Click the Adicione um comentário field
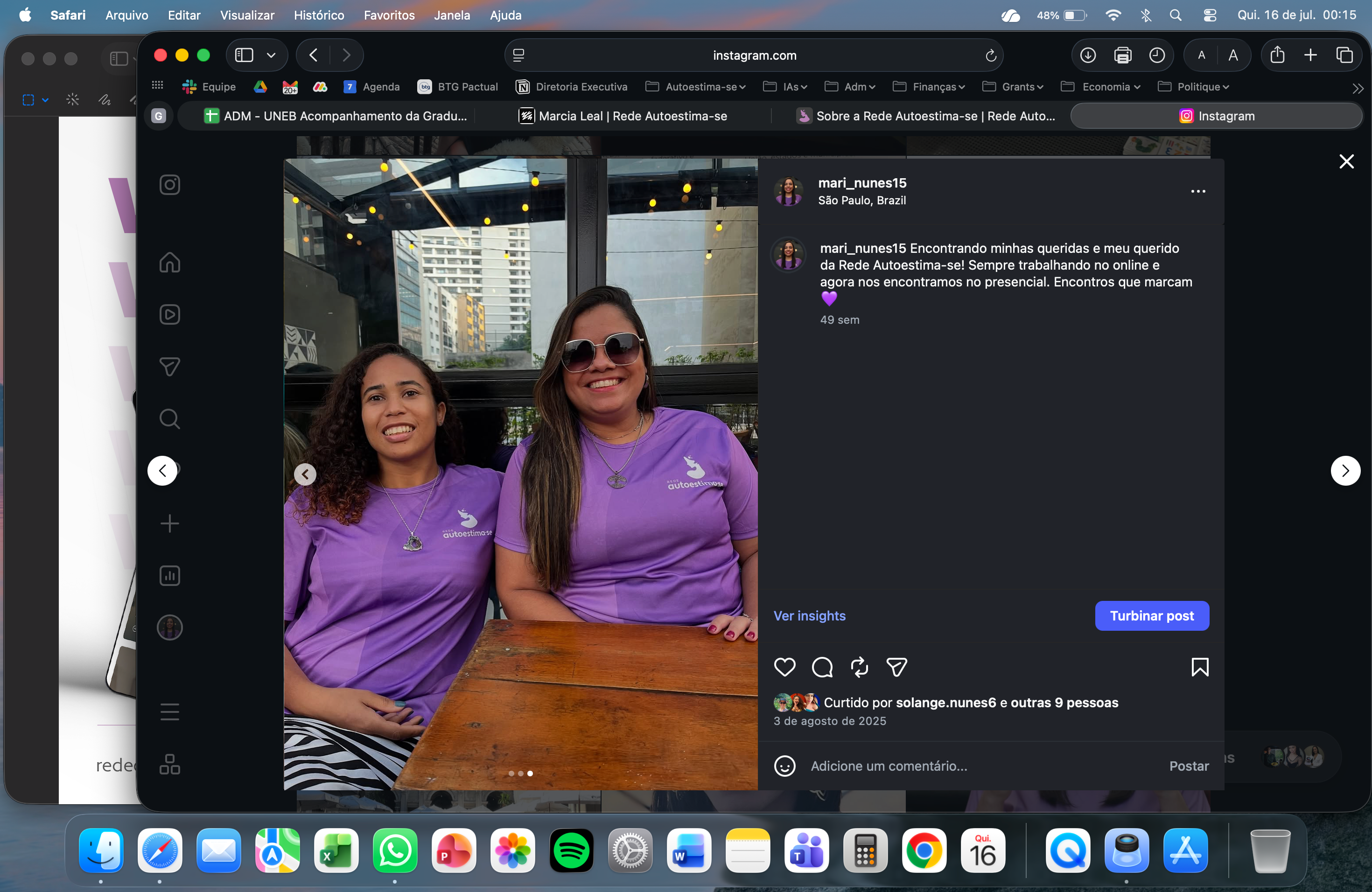This screenshot has width=1372, height=892. click(x=980, y=766)
